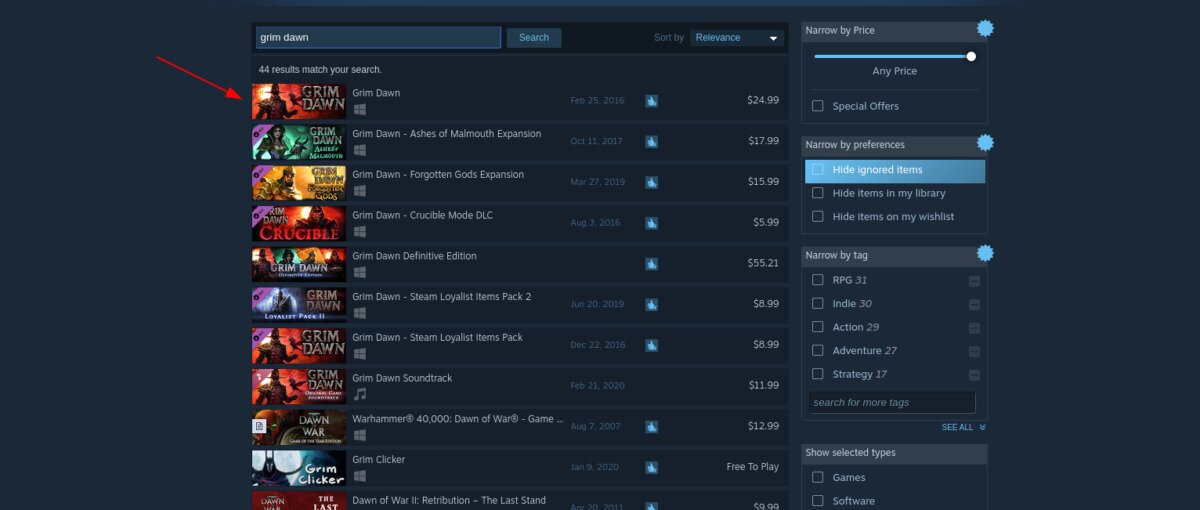Click review icon for Forgotten Gods Expansion

pos(651,182)
